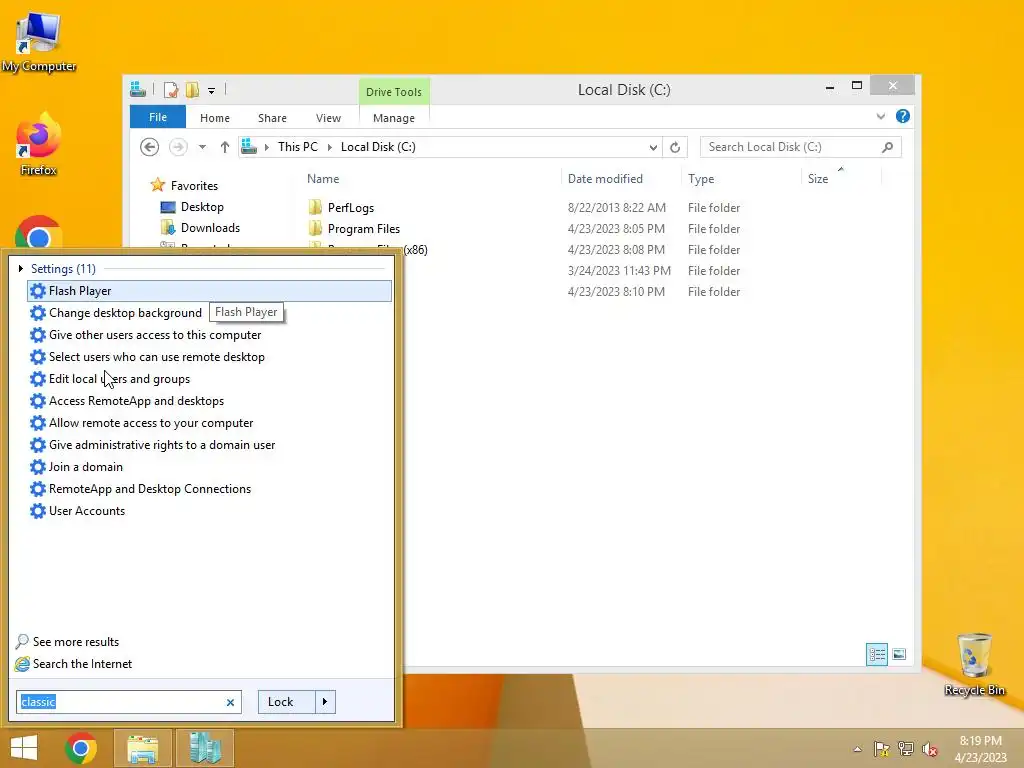Click This PC in the address breadcrumb

pos(298,147)
